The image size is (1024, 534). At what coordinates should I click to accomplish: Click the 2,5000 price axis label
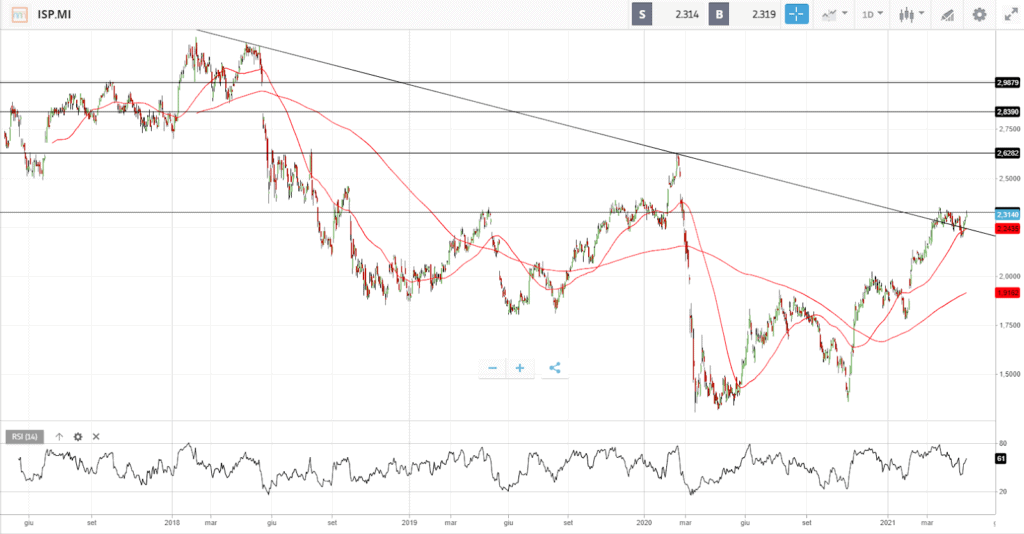[1009, 178]
